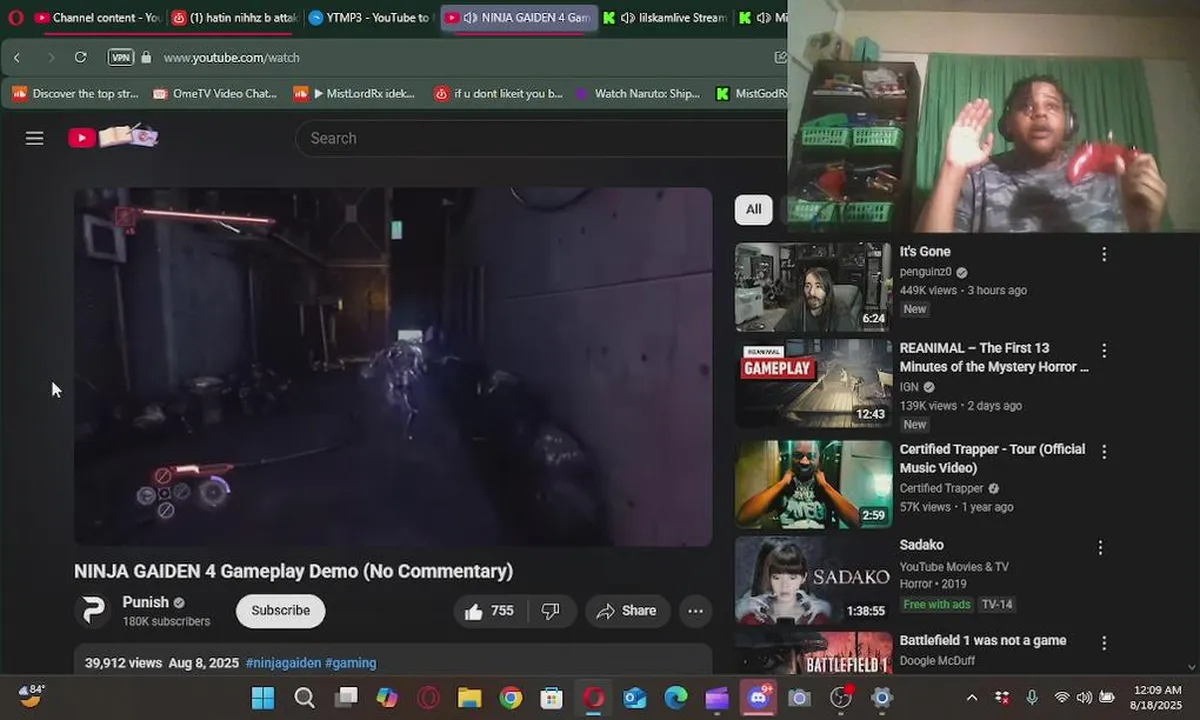This screenshot has width=1200, height=720.
Task: Switch to the YTMP3 tab
Action: point(370,18)
